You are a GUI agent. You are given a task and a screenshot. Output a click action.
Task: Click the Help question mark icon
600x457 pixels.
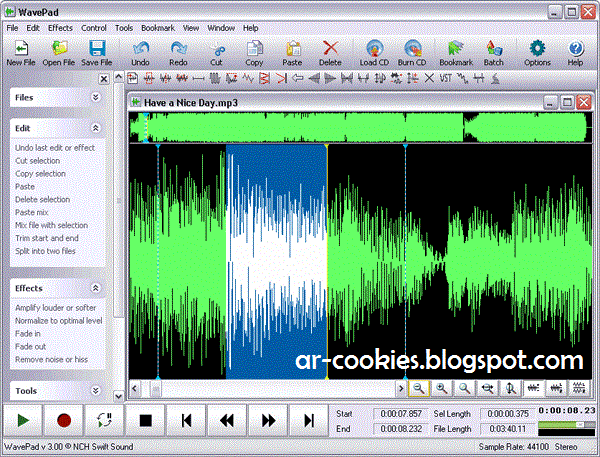click(x=575, y=53)
